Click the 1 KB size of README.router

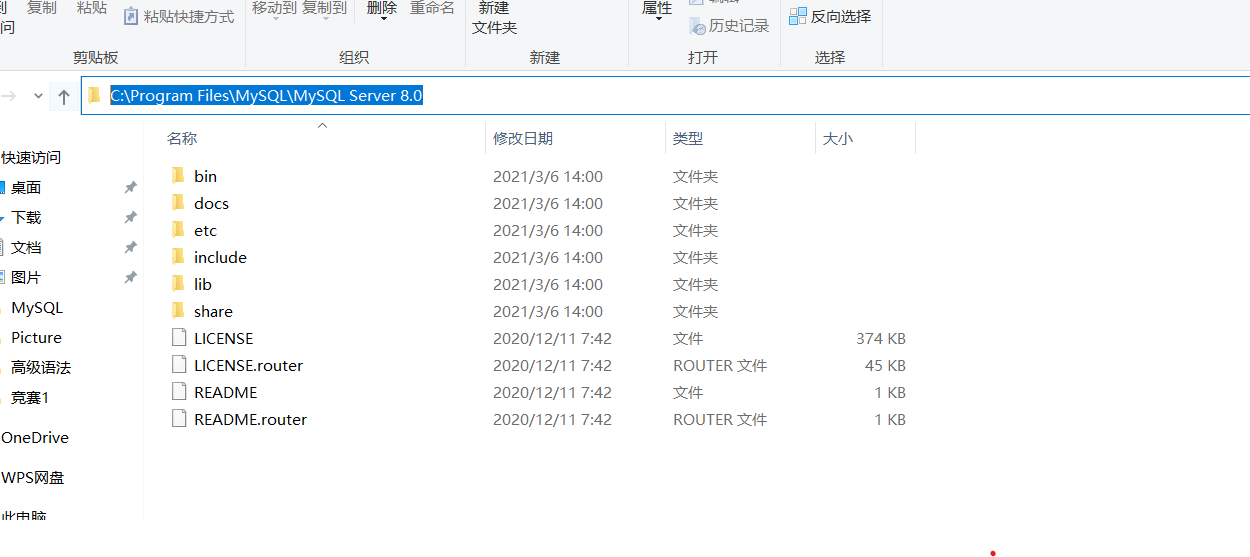pyautogui.click(x=890, y=420)
